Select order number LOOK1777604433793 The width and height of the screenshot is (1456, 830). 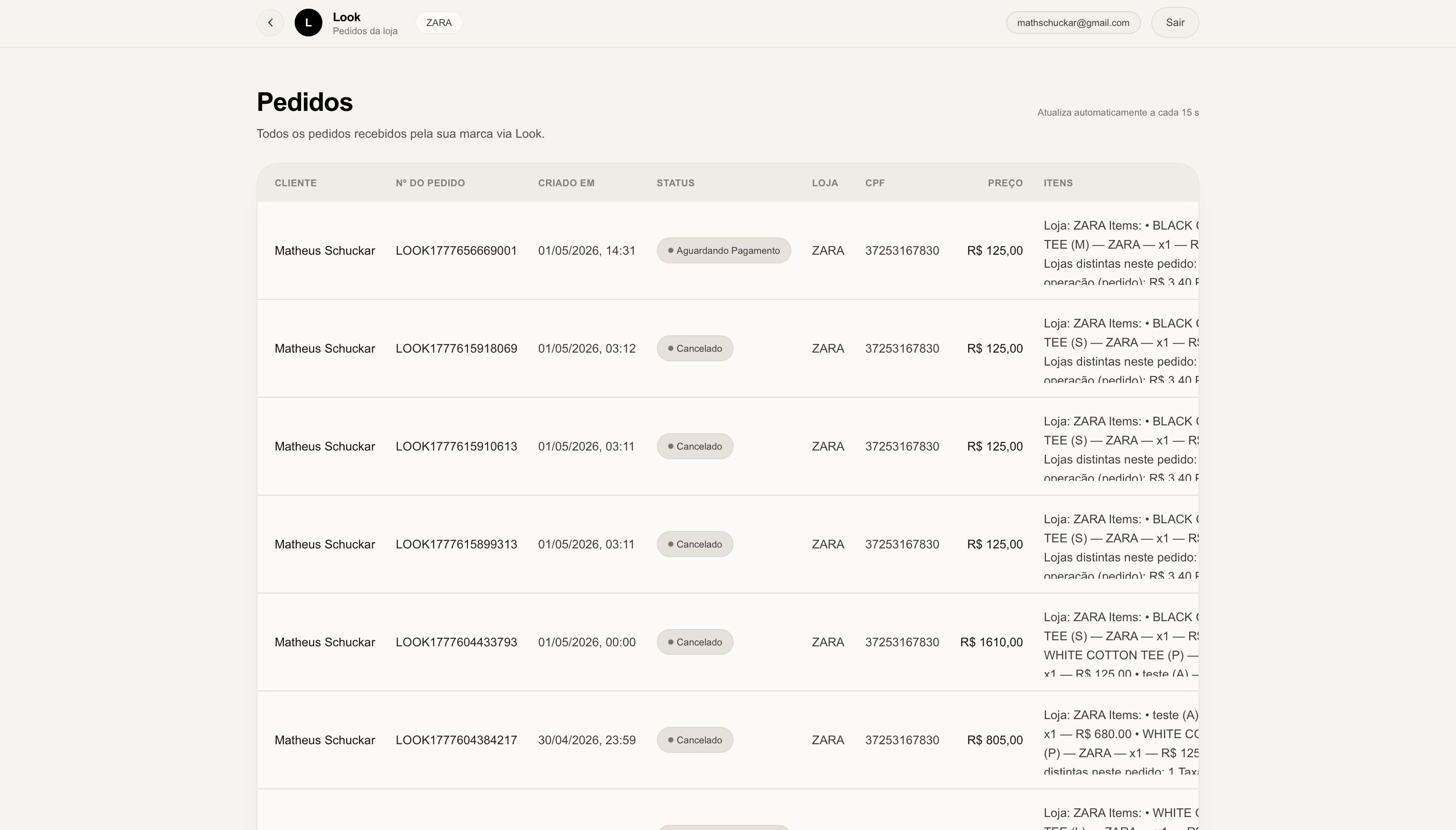tap(456, 642)
